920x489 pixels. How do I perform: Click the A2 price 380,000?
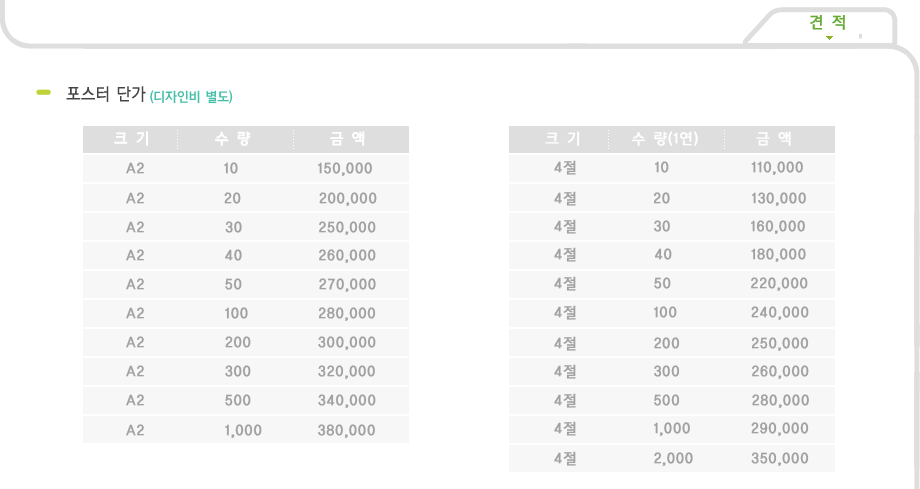point(346,430)
